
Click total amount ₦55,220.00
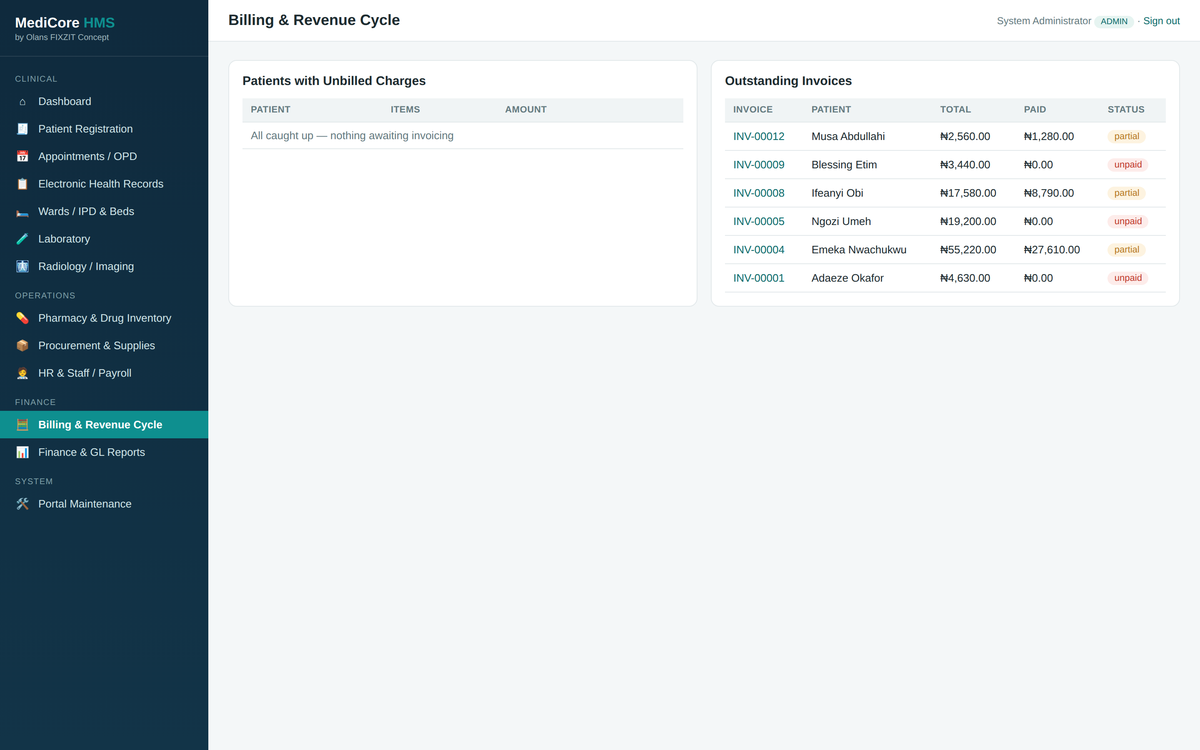tap(968, 250)
